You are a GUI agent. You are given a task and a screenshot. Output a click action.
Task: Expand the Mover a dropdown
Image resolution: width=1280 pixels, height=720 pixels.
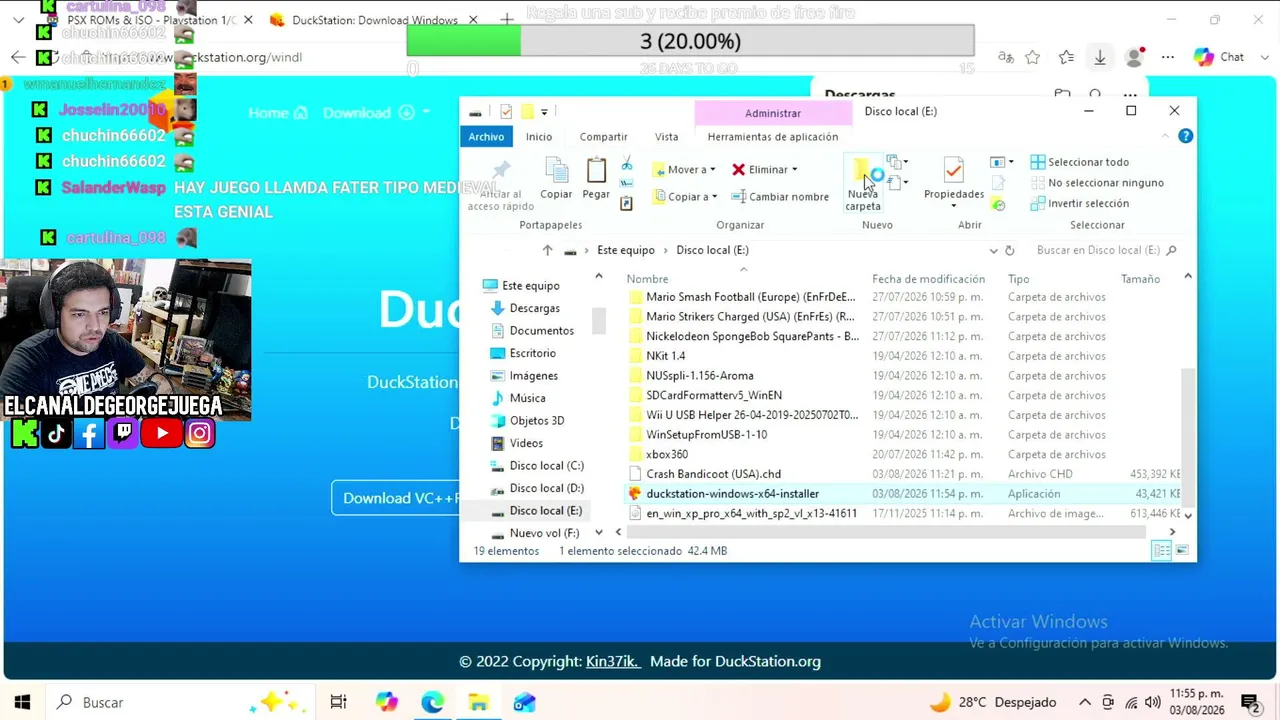click(x=712, y=170)
